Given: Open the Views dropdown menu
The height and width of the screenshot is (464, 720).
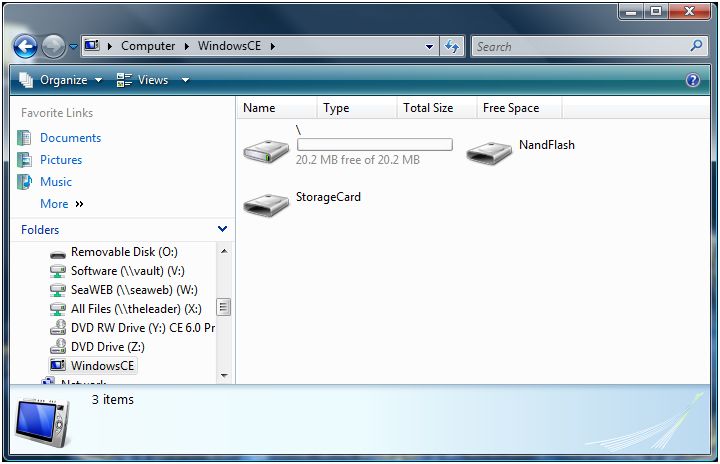Looking at the screenshot, I should click(152, 80).
